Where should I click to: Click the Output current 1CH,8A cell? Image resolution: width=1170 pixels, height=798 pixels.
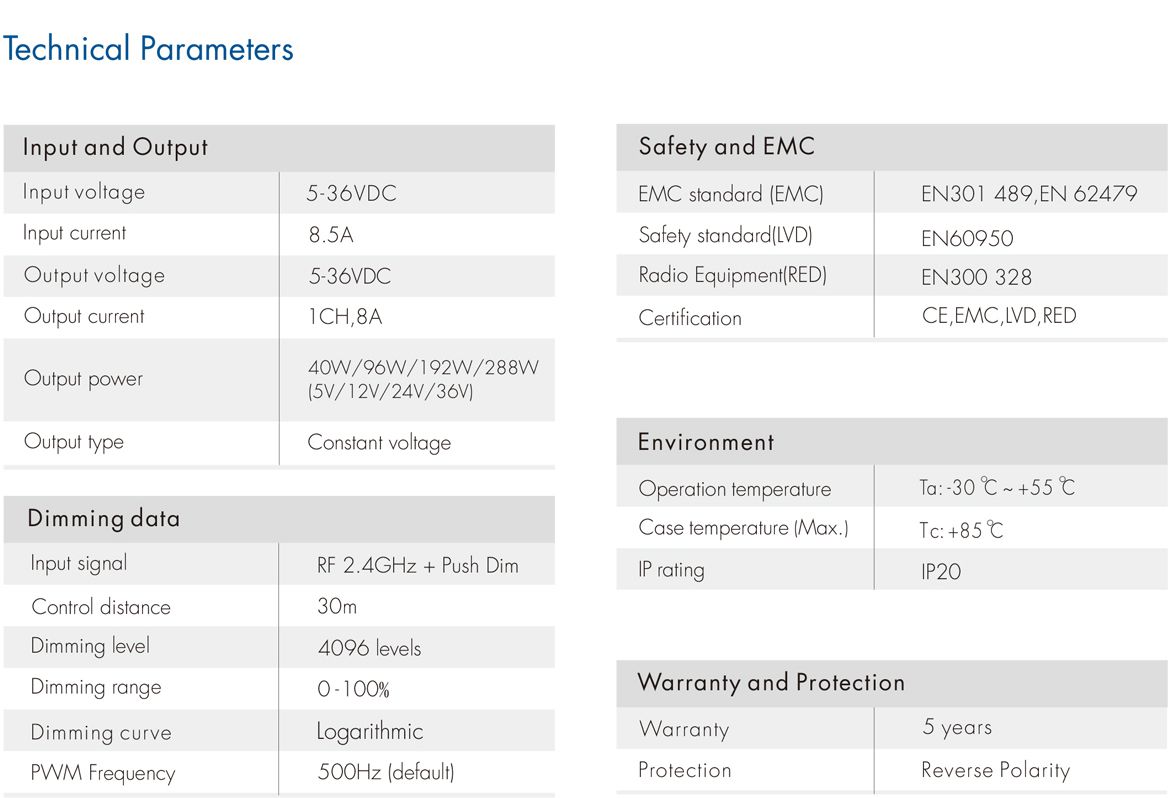click(345, 317)
